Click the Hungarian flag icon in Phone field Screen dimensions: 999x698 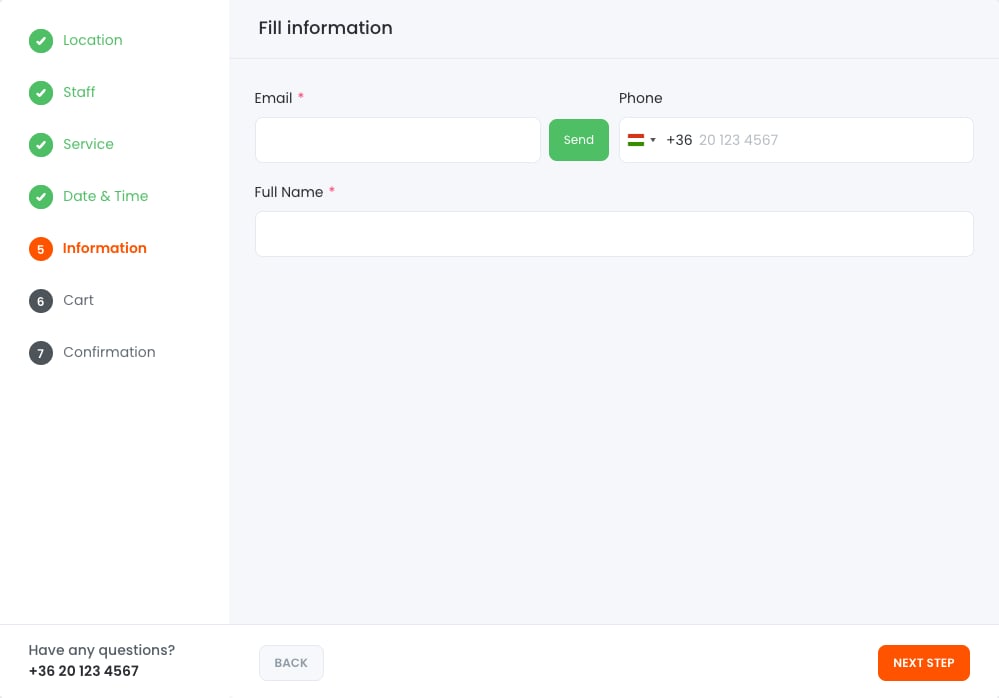tap(636, 140)
